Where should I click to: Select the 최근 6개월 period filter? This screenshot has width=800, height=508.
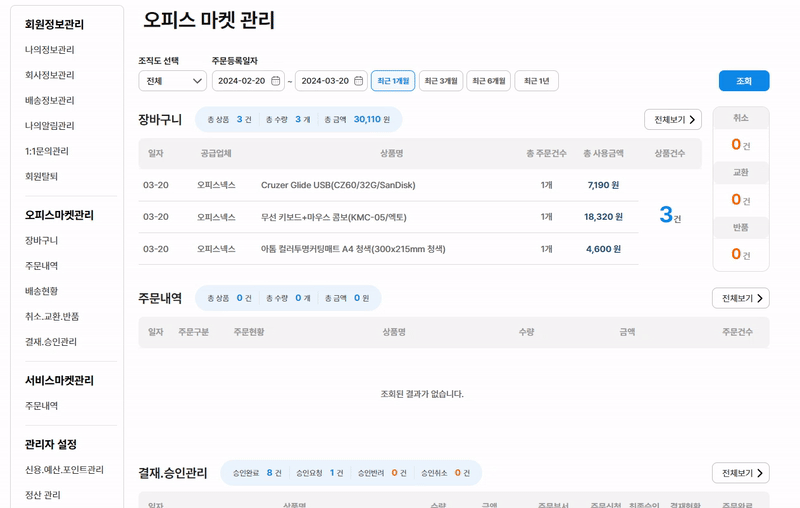tap(488, 81)
